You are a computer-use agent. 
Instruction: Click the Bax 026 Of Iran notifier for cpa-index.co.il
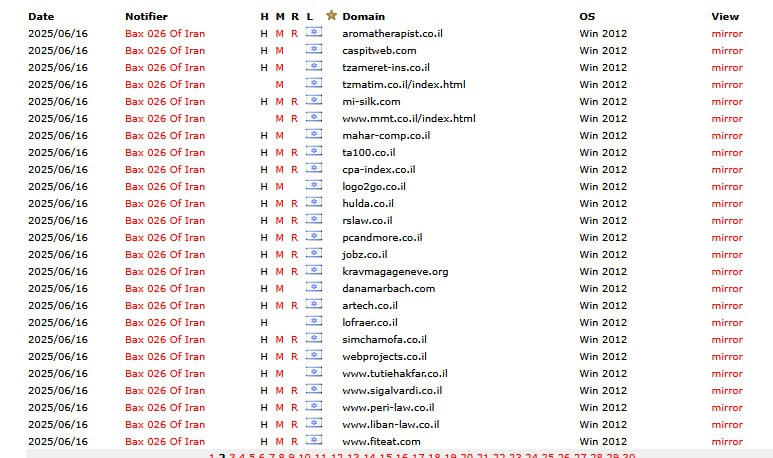165,170
